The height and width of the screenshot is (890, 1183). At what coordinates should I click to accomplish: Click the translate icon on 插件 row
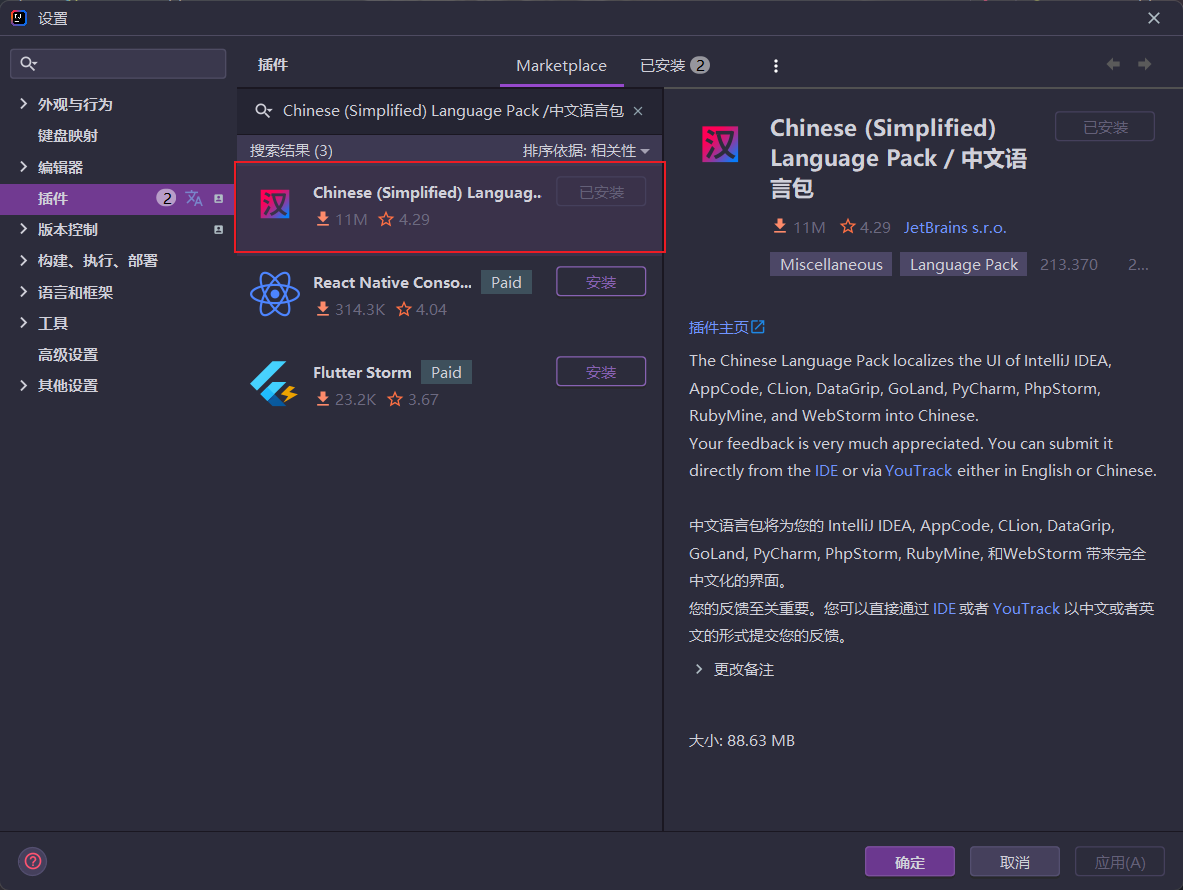coord(194,198)
